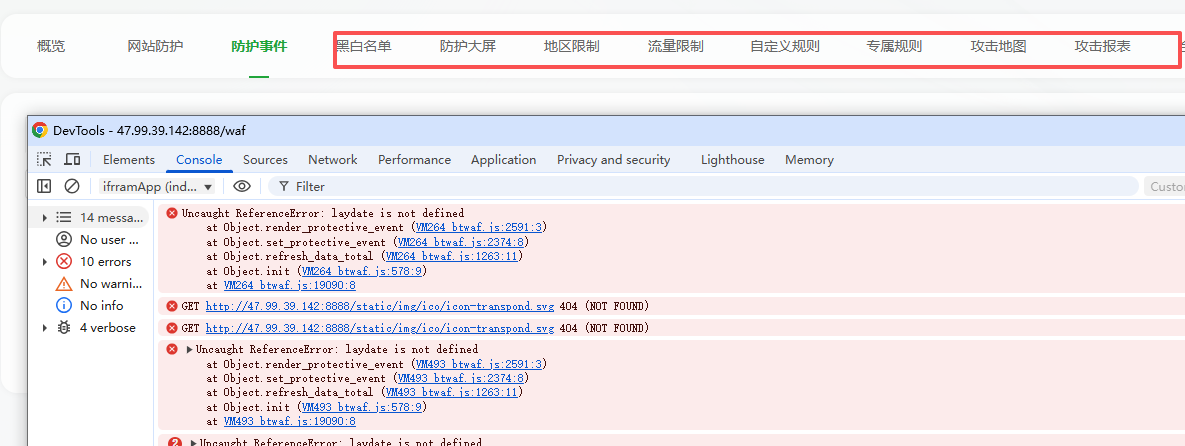Viewport: 1185px width, 446px height.
Task: Open VM264 btwaf.js:2374:8 link
Action: pos(461,242)
